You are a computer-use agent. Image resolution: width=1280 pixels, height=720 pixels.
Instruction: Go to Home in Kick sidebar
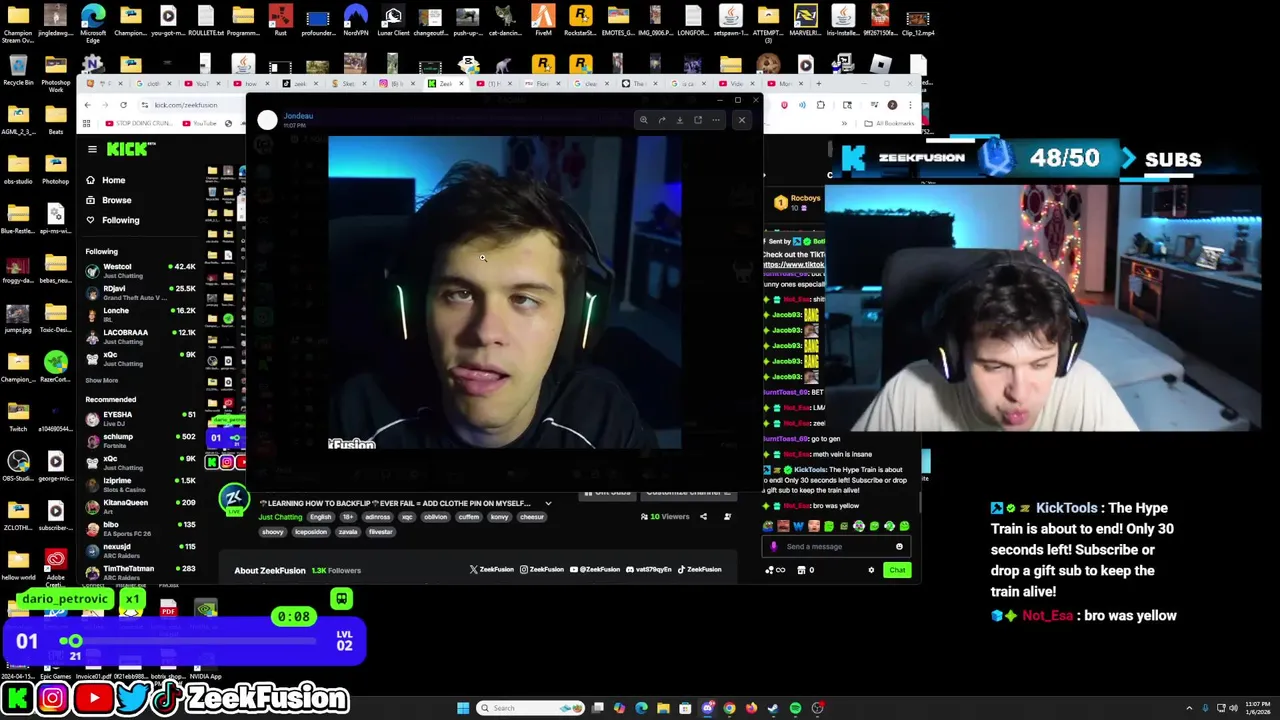click(105, 180)
